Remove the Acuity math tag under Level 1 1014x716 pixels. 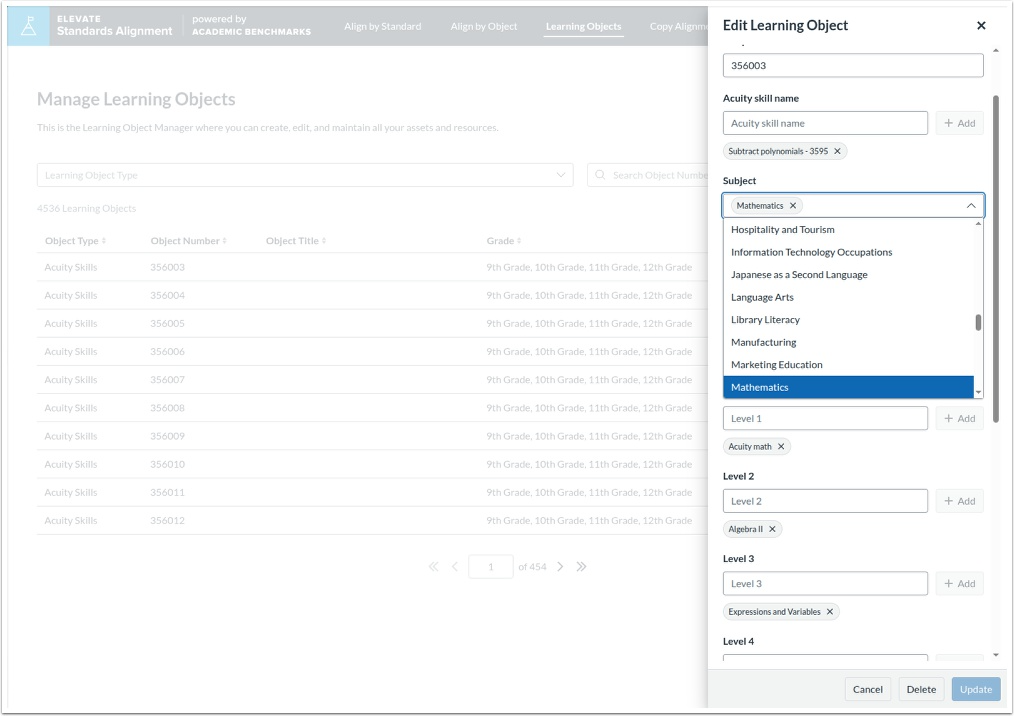tap(780, 446)
